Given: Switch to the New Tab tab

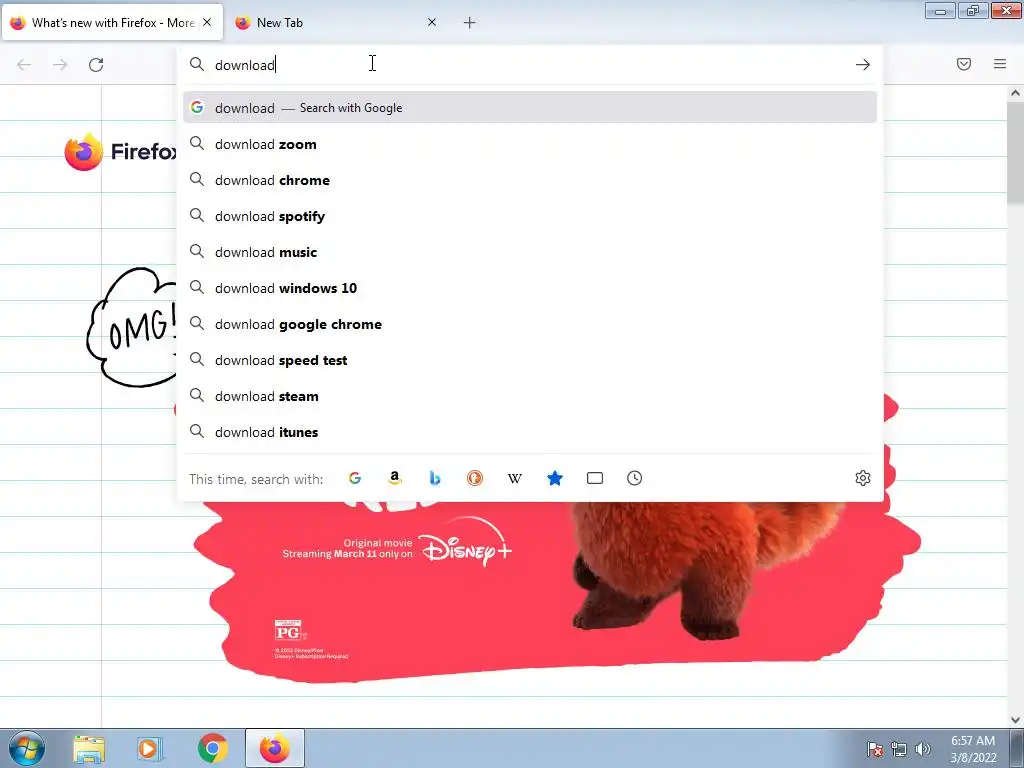Looking at the screenshot, I should (336, 22).
